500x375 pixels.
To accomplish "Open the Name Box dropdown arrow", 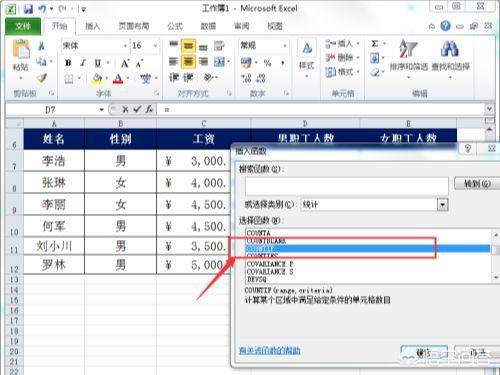I will 101,109.
